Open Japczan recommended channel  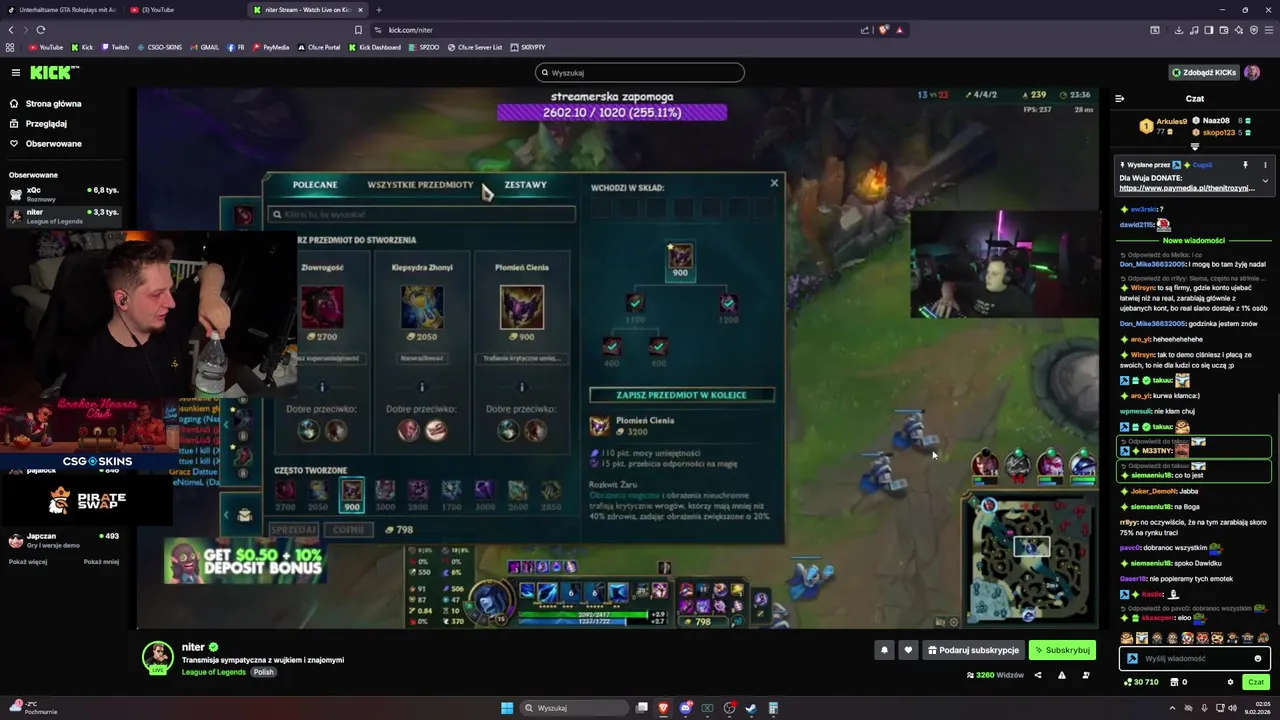click(64, 540)
